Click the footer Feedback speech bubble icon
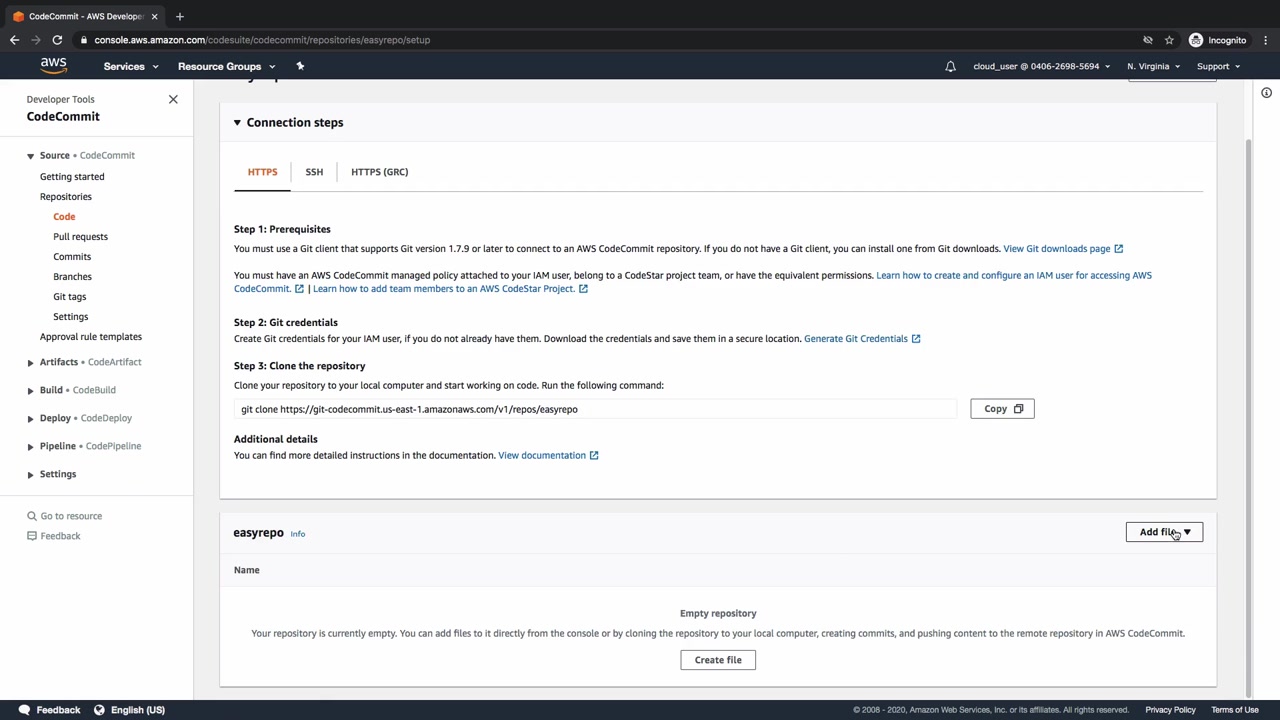 pyautogui.click(x=24, y=710)
